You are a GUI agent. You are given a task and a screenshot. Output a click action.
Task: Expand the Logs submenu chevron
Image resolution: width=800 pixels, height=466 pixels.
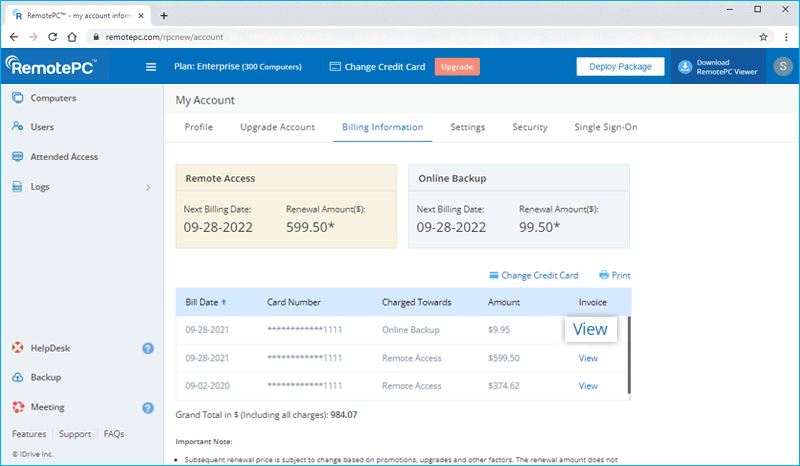148,187
